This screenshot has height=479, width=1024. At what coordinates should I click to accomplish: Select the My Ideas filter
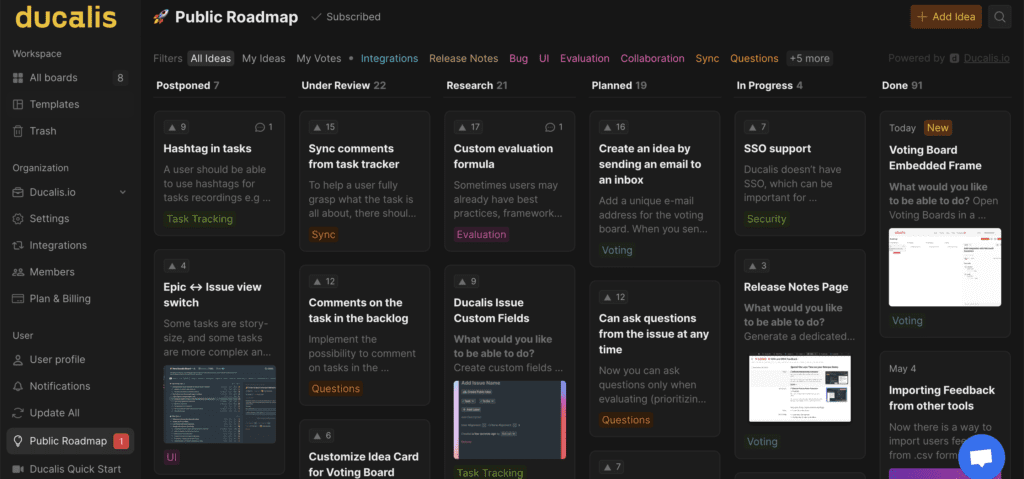264,58
